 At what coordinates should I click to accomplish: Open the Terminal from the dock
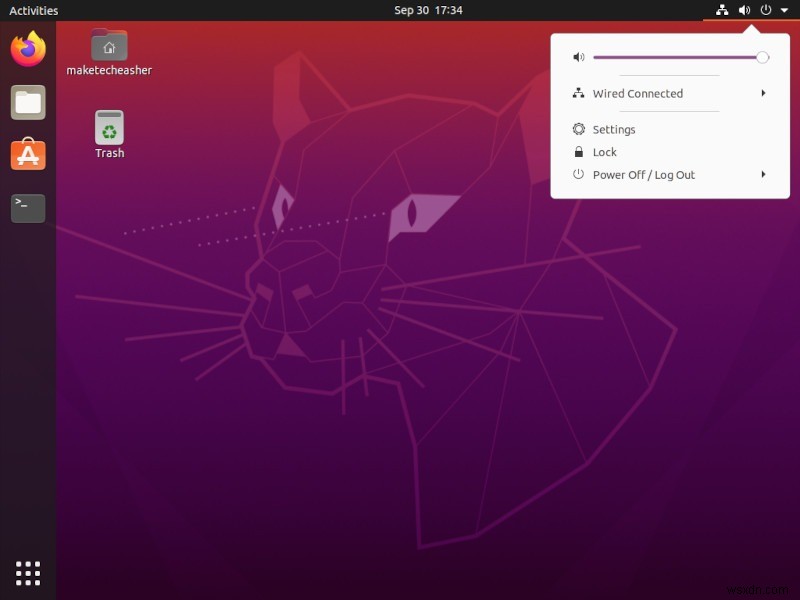click(27, 208)
